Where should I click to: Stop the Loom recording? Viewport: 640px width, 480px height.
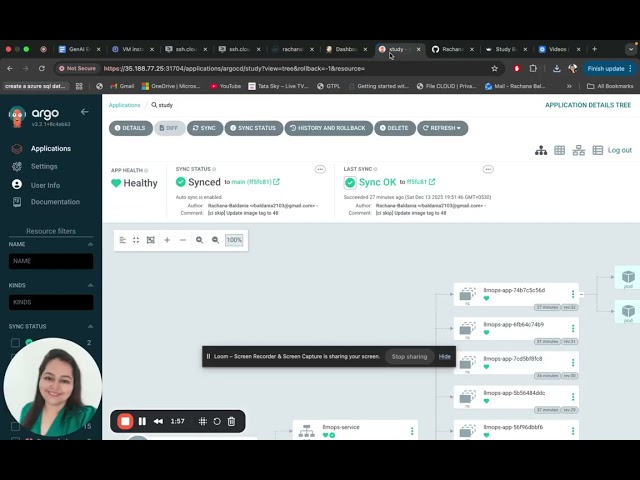pyautogui.click(x=125, y=421)
